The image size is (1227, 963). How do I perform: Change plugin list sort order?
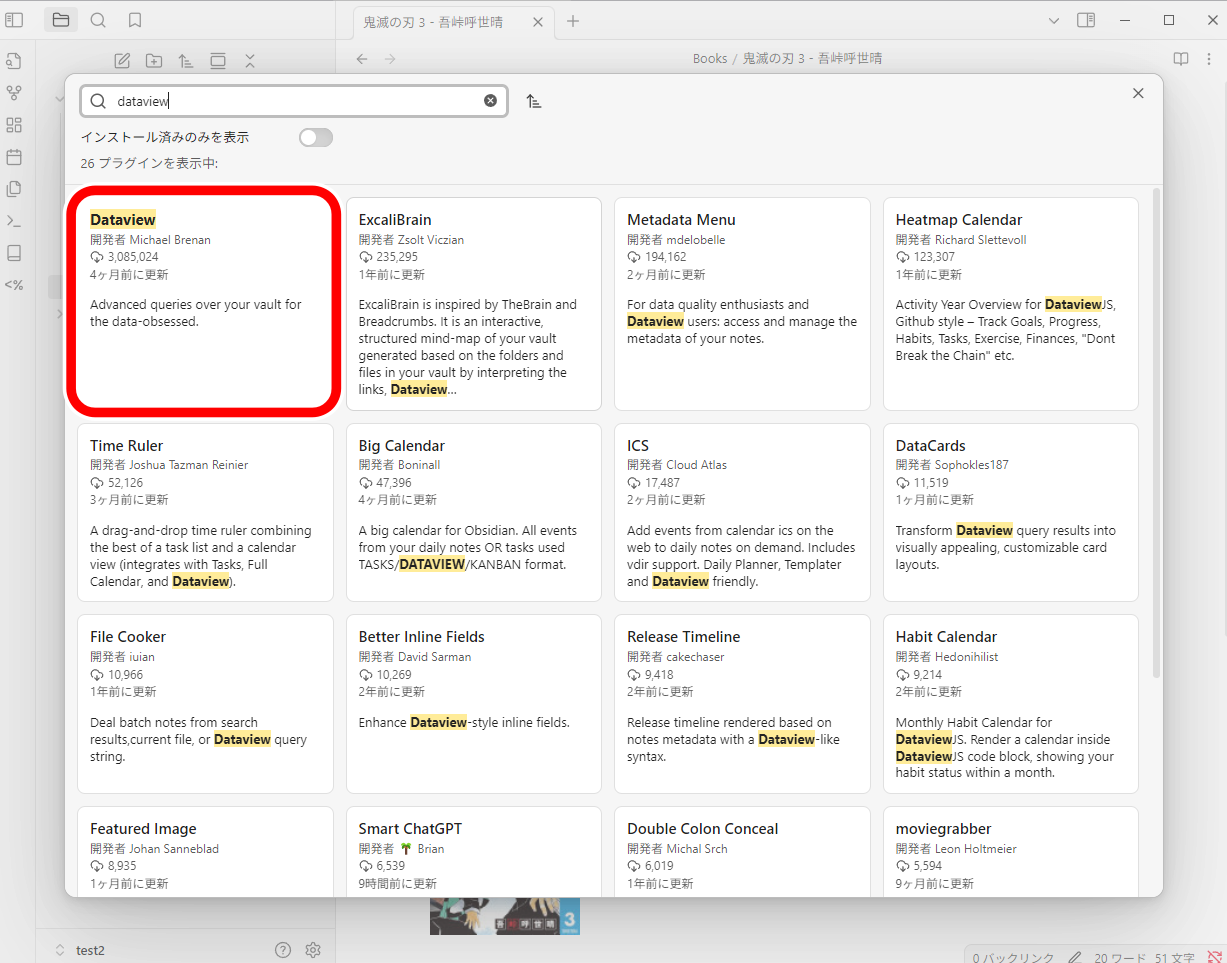tap(534, 101)
